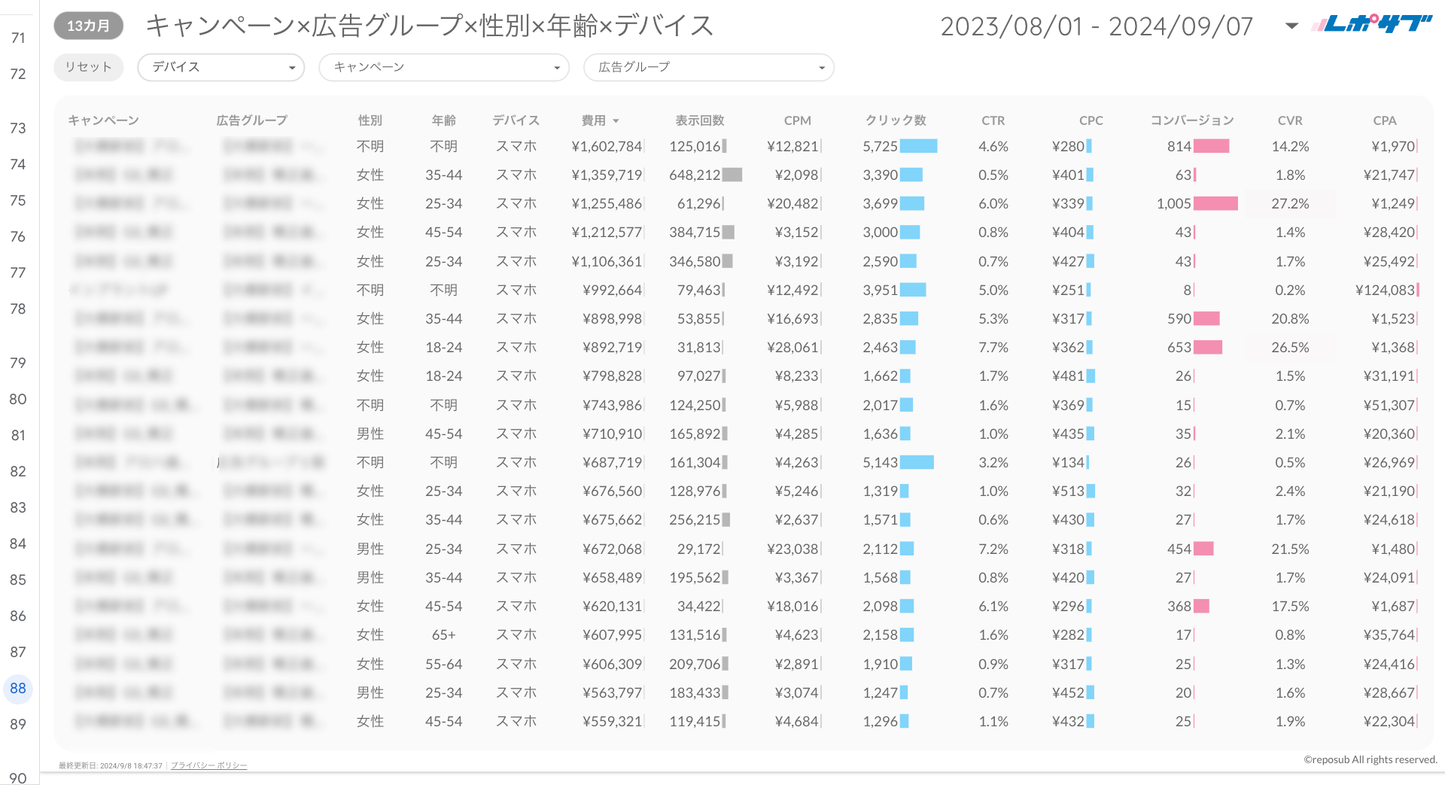Click the 13カ月 badge
The height and width of the screenshot is (785, 1445).
(x=89, y=26)
